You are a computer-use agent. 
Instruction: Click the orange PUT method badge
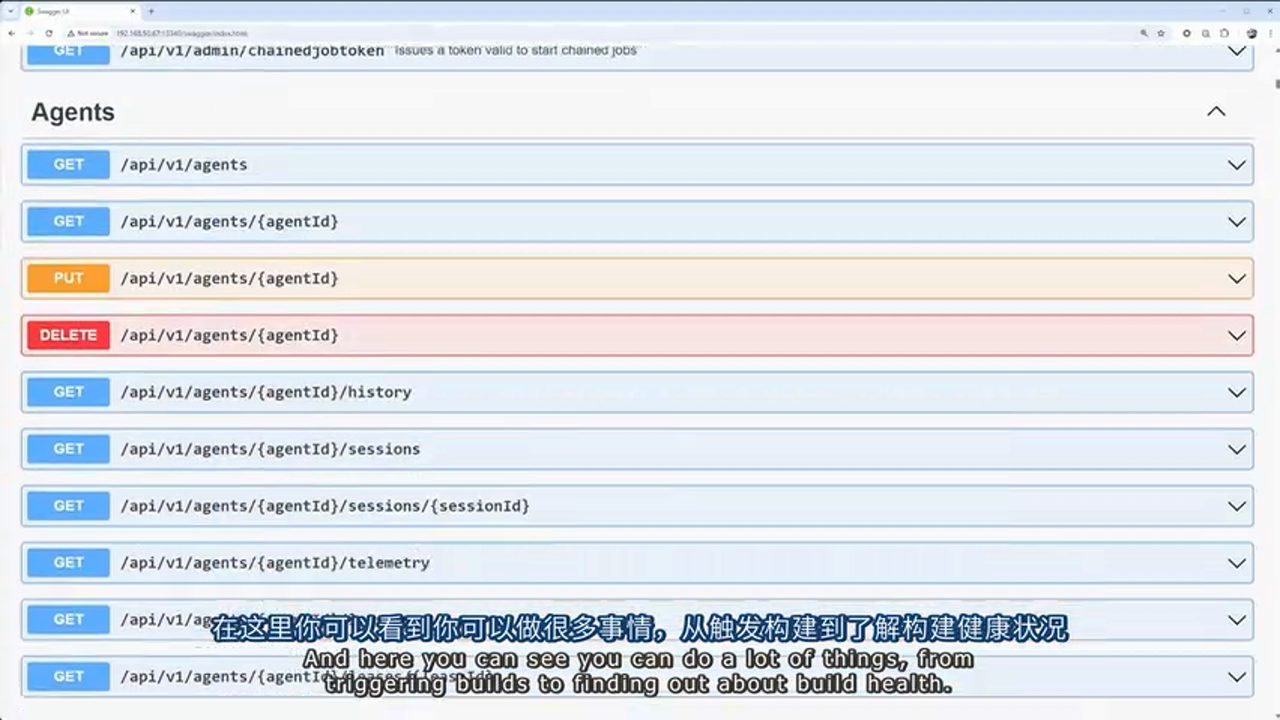67,278
